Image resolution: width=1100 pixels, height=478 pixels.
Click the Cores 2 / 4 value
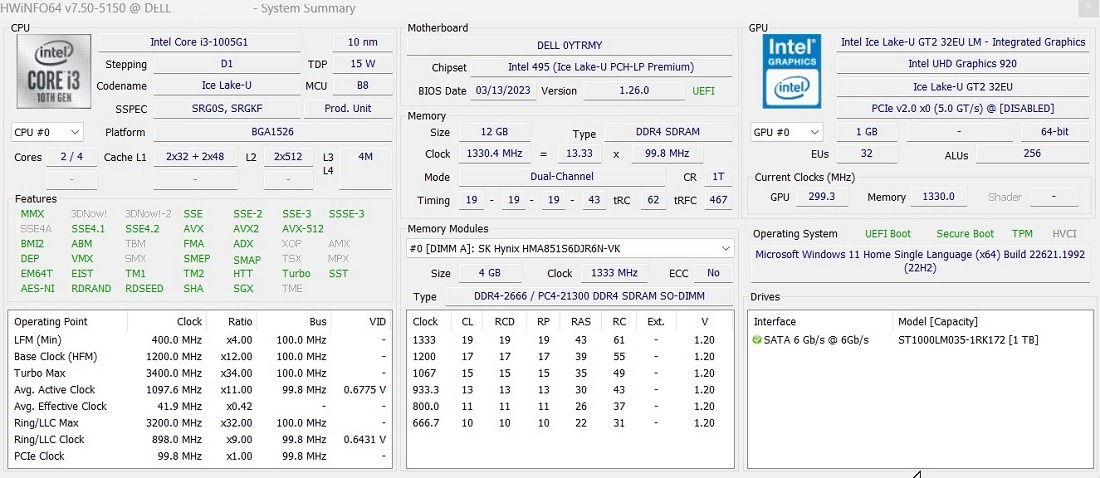pos(72,157)
